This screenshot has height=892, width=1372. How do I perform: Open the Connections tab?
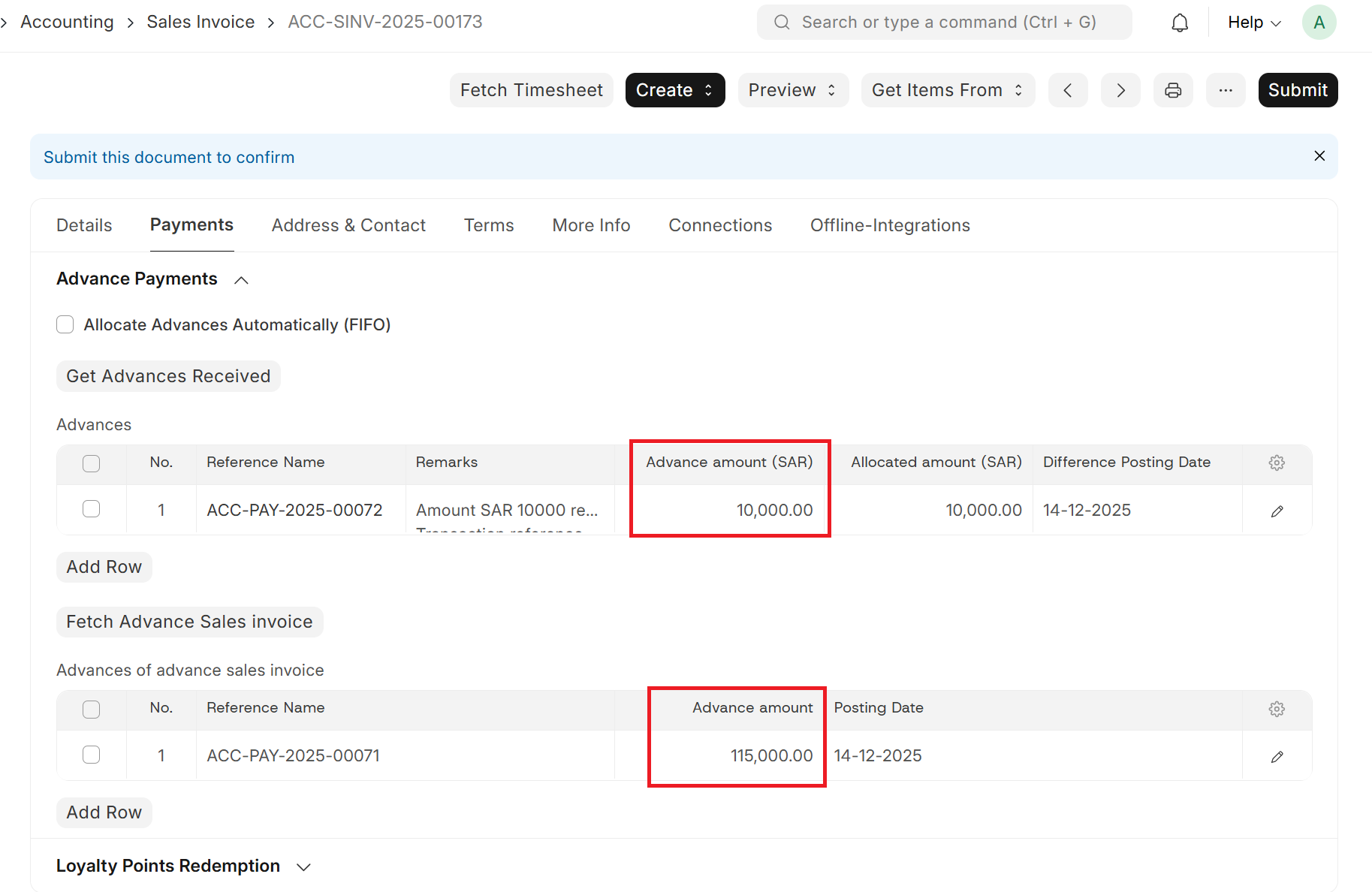click(720, 225)
